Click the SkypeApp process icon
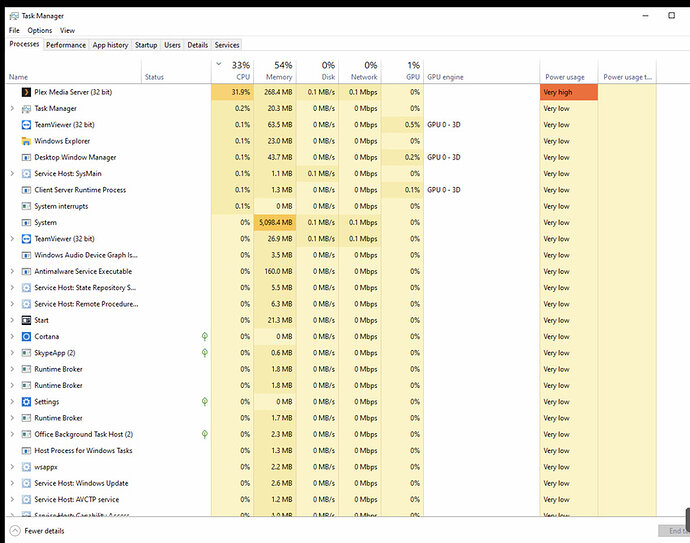The width and height of the screenshot is (690, 543). tap(26, 352)
